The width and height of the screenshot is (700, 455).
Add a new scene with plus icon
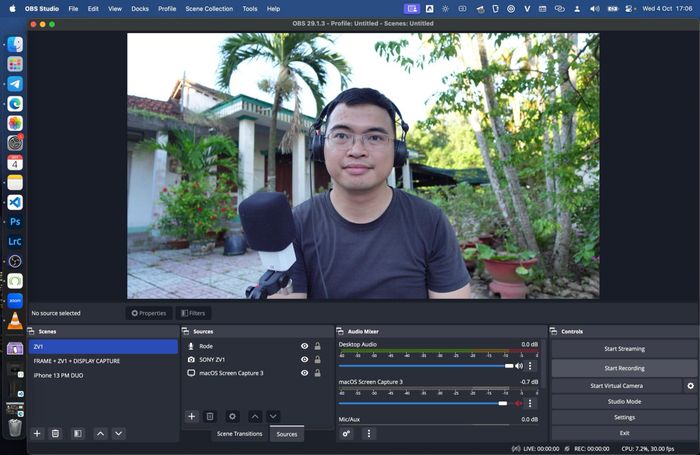tap(37, 433)
